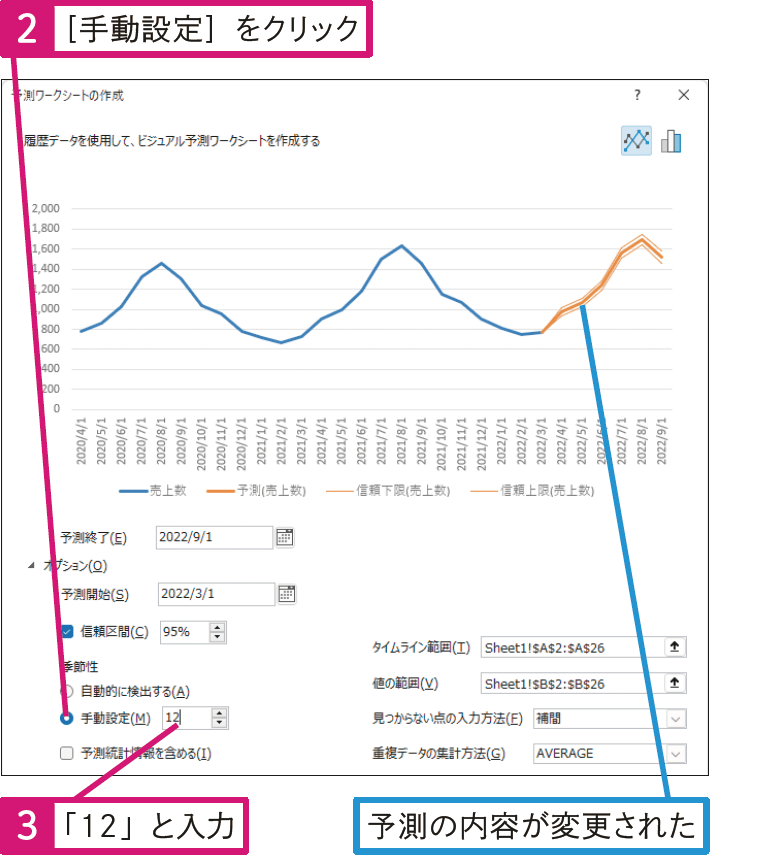Viewport: 783px width, 855px height.
Task: Increase the 信頼区間 percentage spinner
Action: 217,626
